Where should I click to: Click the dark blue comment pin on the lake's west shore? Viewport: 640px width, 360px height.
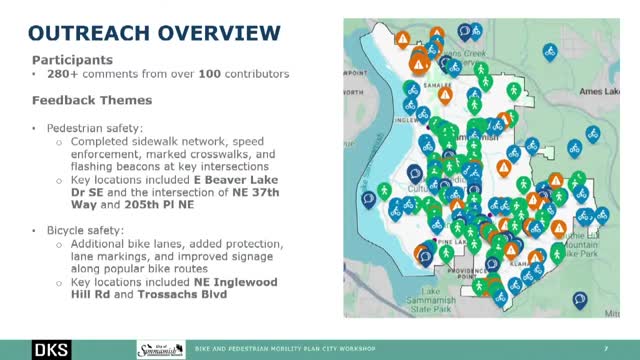tap(369, 199)
